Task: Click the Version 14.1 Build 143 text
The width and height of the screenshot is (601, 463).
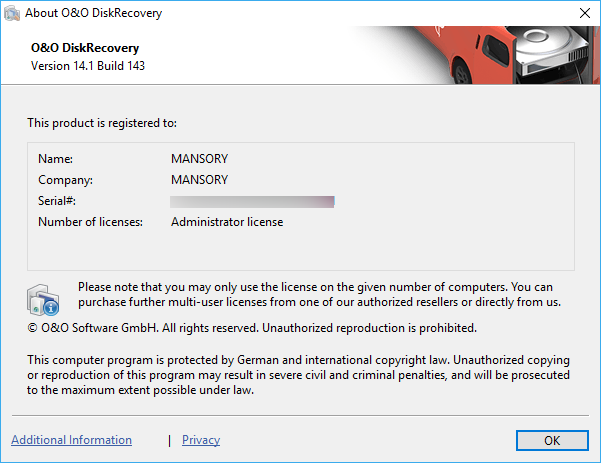Action: [x=88, y=66]
